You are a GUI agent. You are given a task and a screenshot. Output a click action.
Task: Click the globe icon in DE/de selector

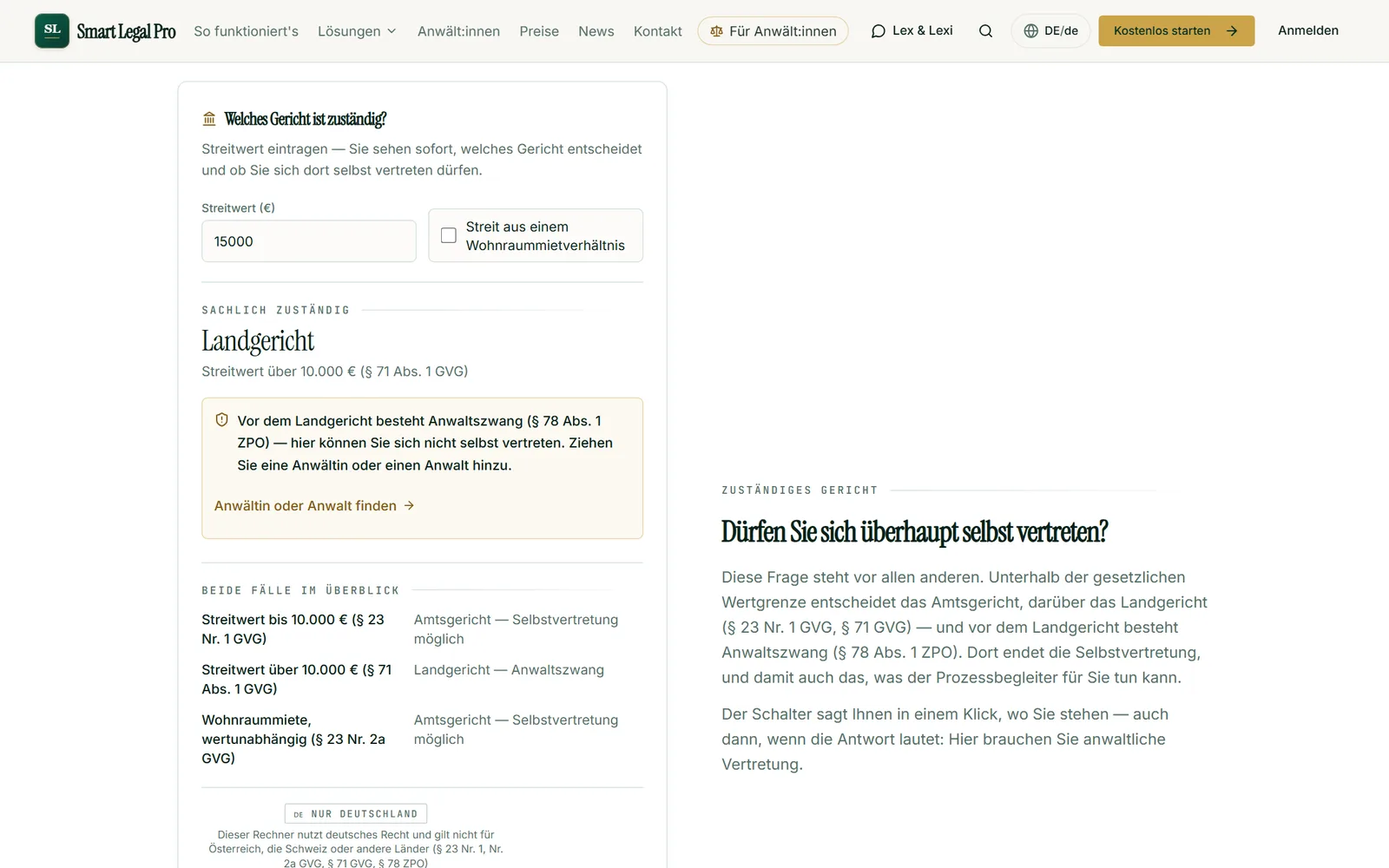point(1030,31)
